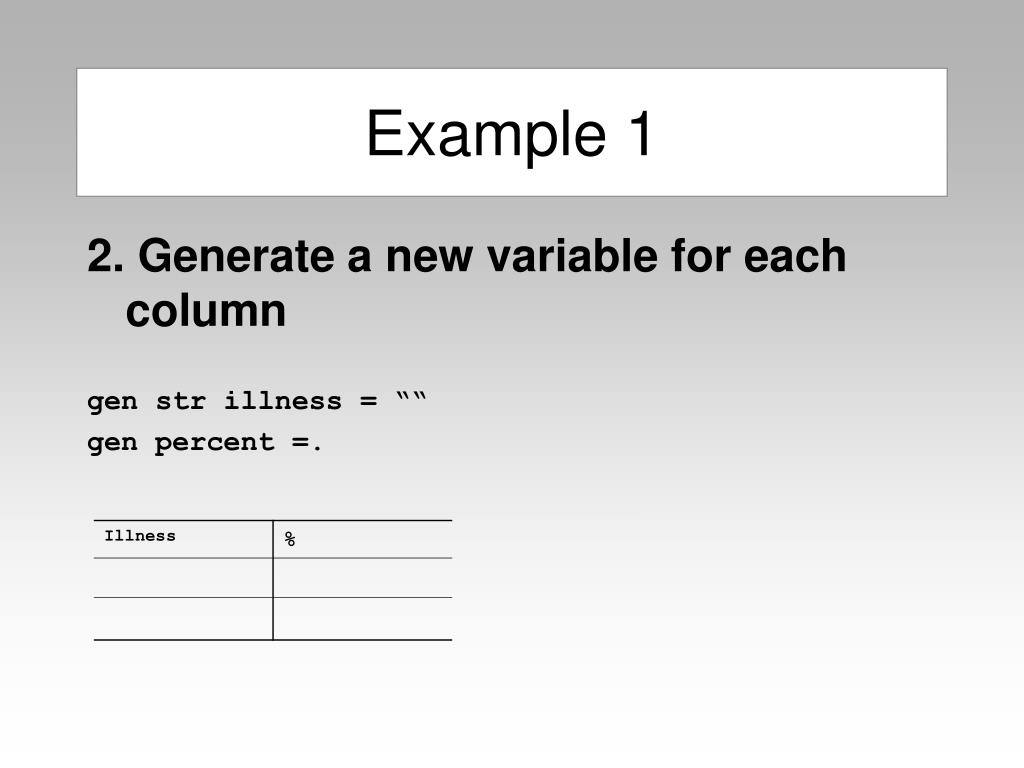Click the number '2.' in the heading

[105, 255]
